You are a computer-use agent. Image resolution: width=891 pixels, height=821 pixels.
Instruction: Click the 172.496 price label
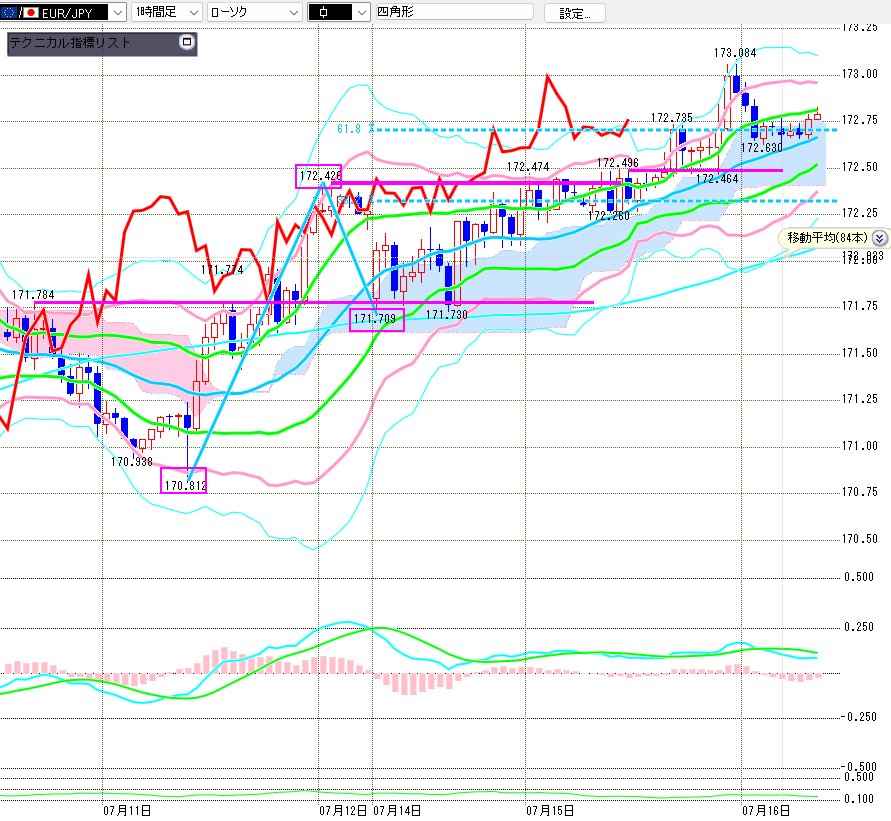618,162
